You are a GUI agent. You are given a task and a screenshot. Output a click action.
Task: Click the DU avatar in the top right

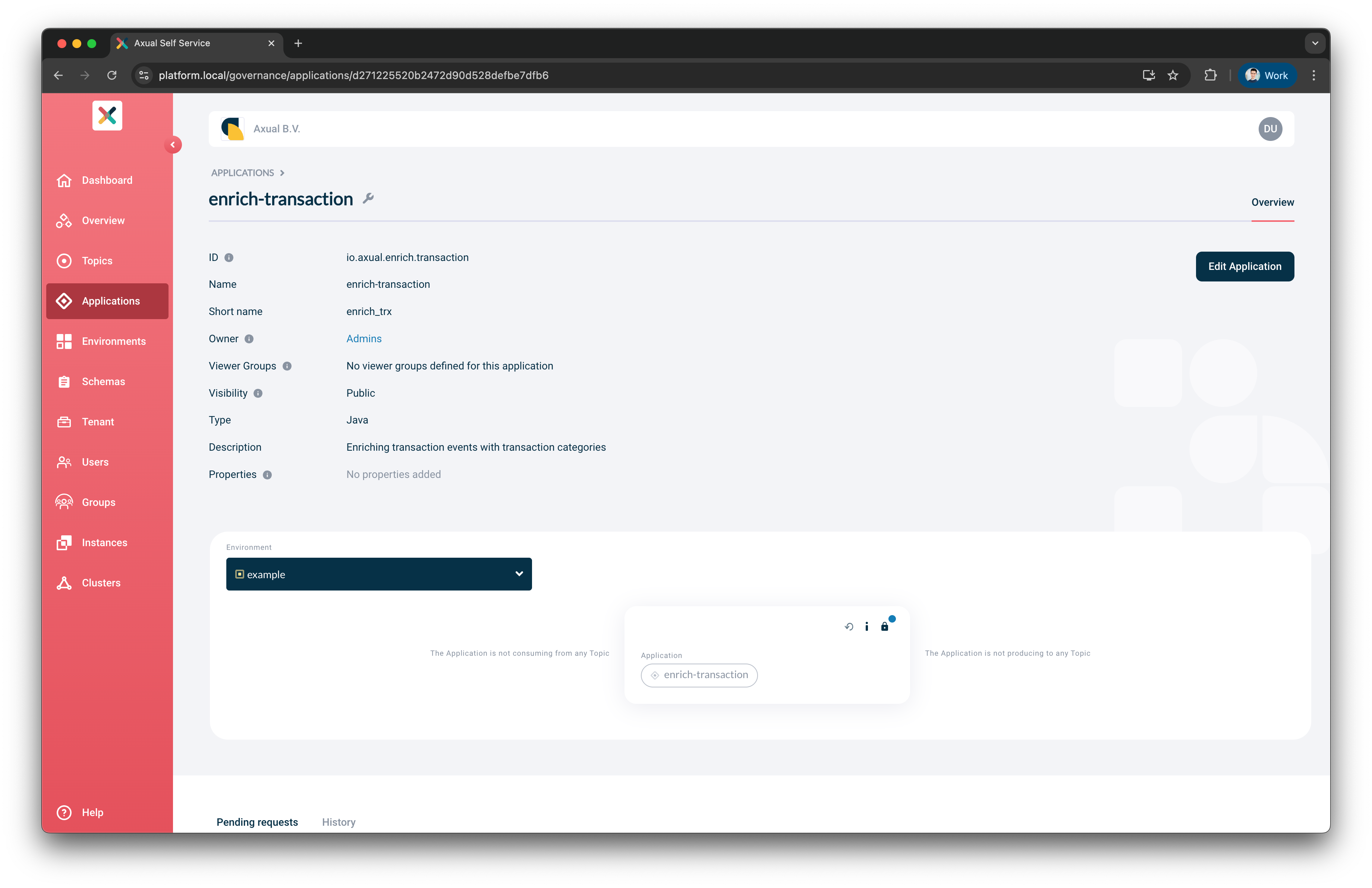(x=1271, y=129)
